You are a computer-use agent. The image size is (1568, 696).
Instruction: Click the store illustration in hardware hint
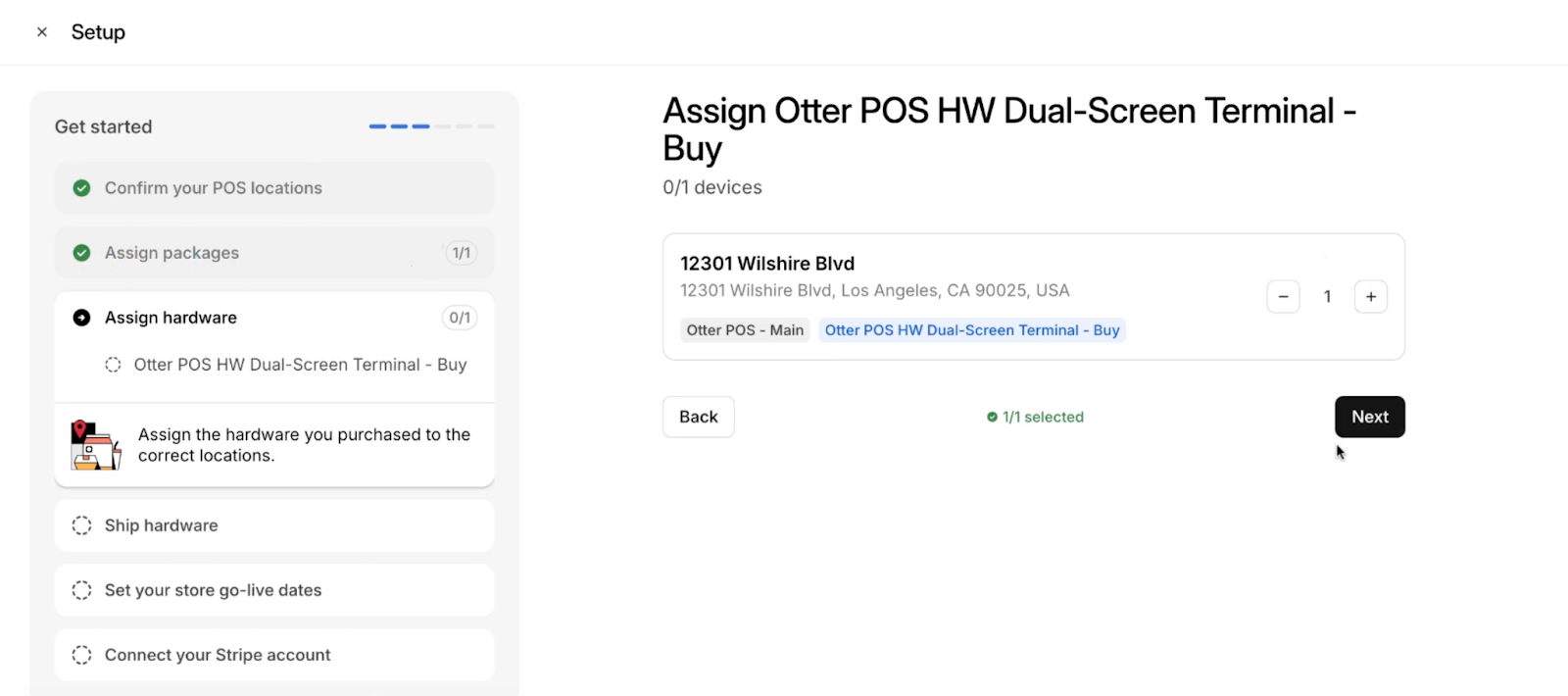click(x=95, y=446)
